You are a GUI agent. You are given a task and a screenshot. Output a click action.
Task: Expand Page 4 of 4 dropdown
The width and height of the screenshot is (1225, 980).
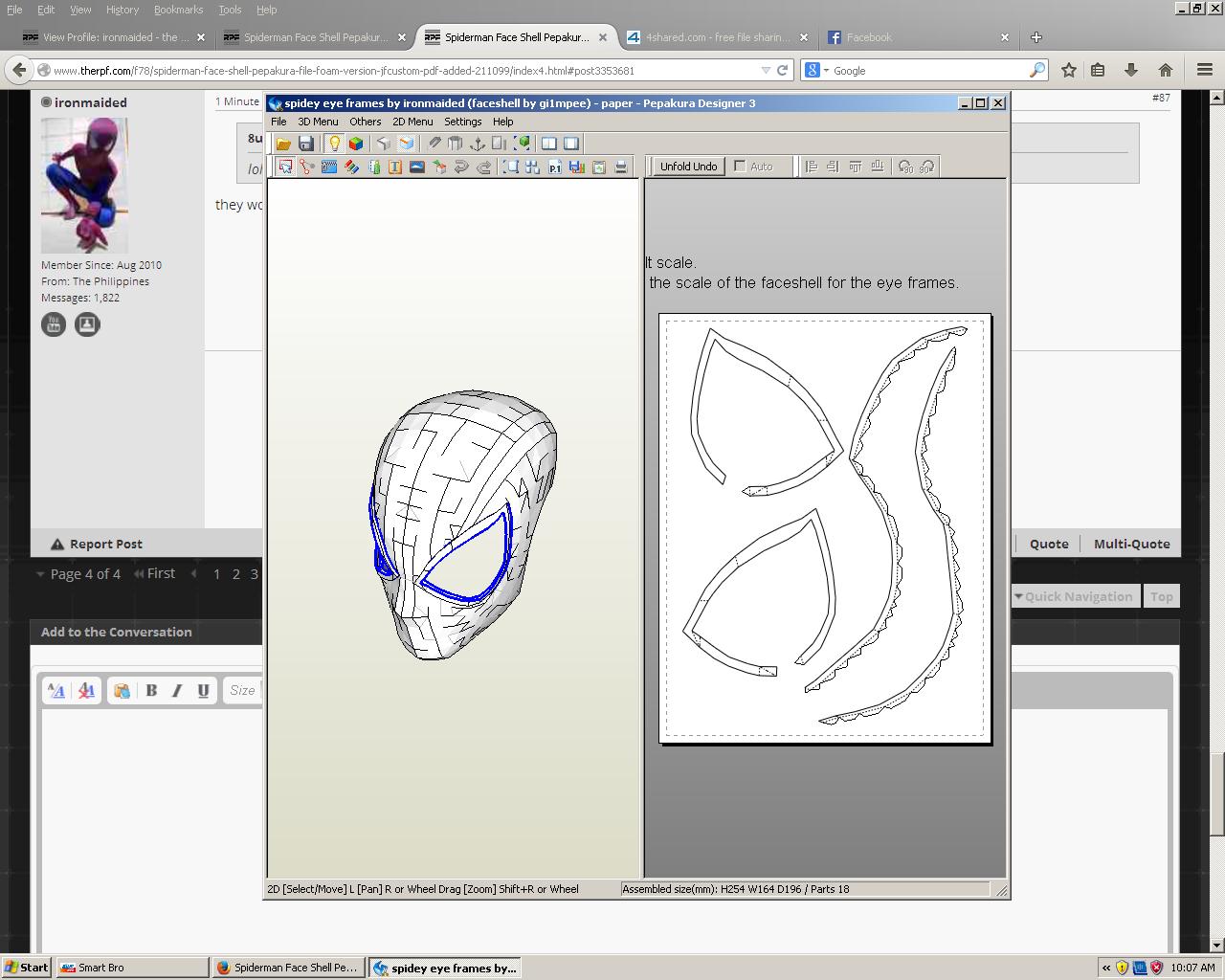click(78, 574)
